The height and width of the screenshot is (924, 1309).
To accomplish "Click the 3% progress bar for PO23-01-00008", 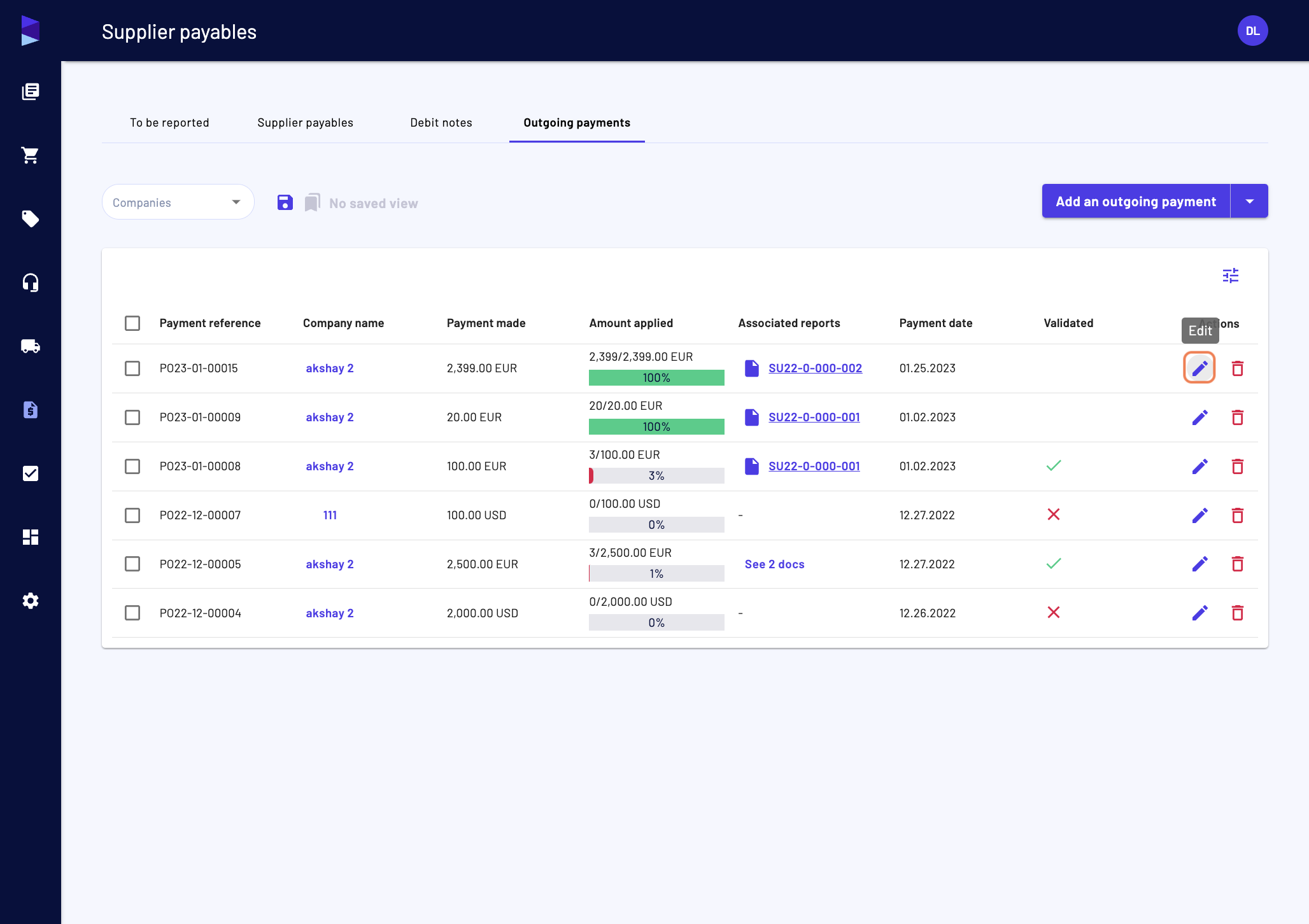I will click(656, 476).
